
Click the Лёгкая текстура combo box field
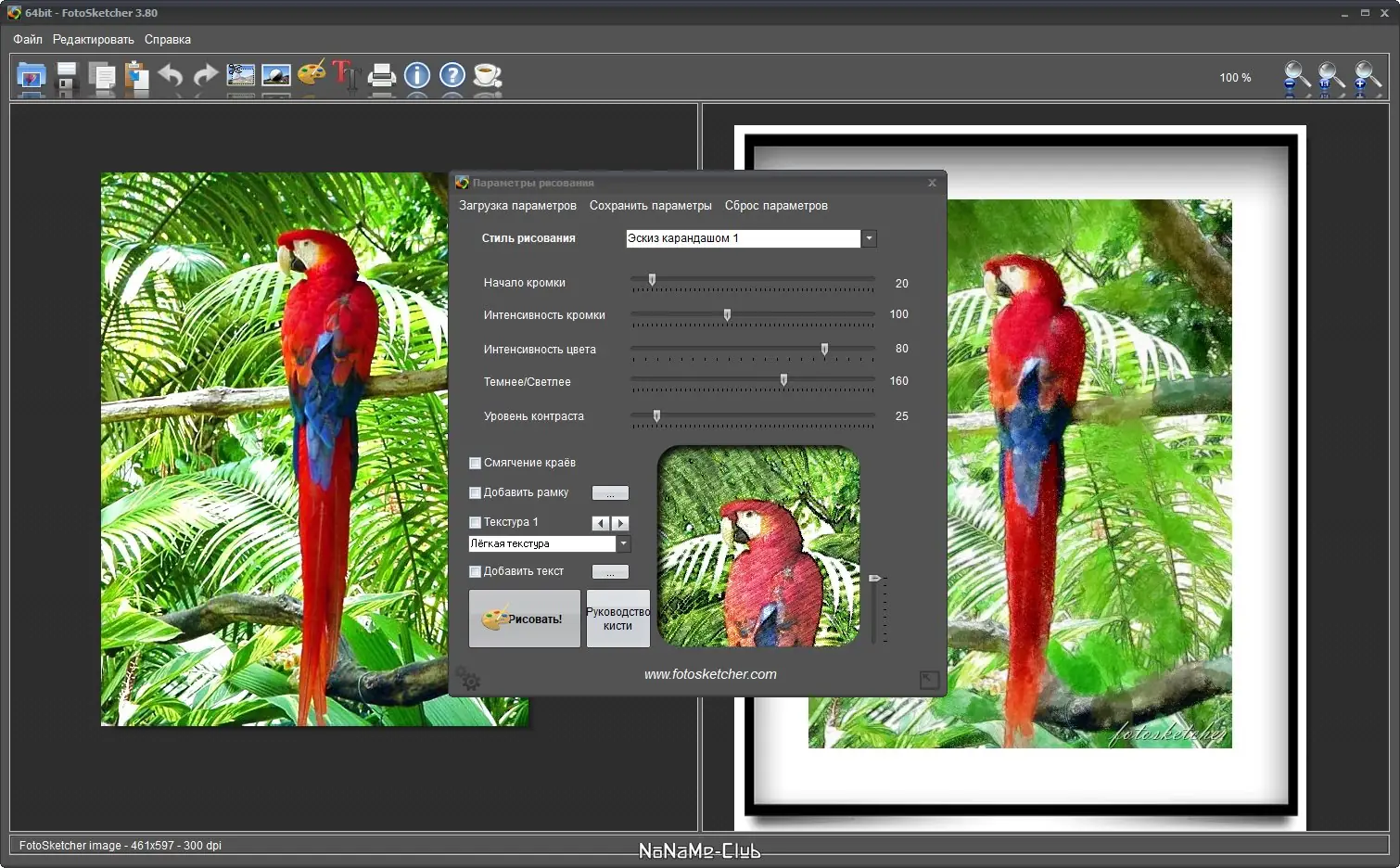click(x=542, y=544)
